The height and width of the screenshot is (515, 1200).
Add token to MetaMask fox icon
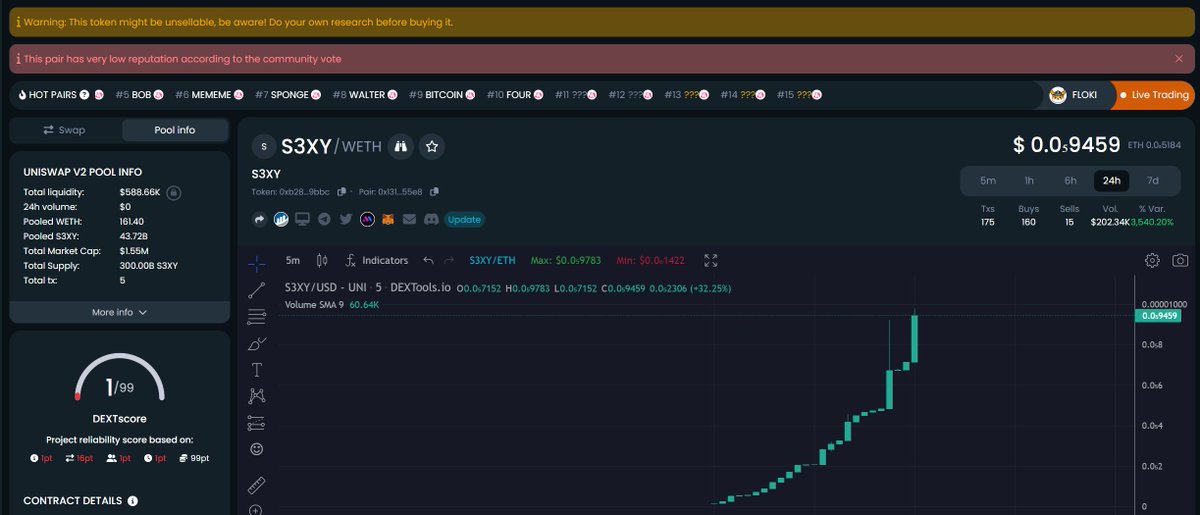[x=388, y=218]
